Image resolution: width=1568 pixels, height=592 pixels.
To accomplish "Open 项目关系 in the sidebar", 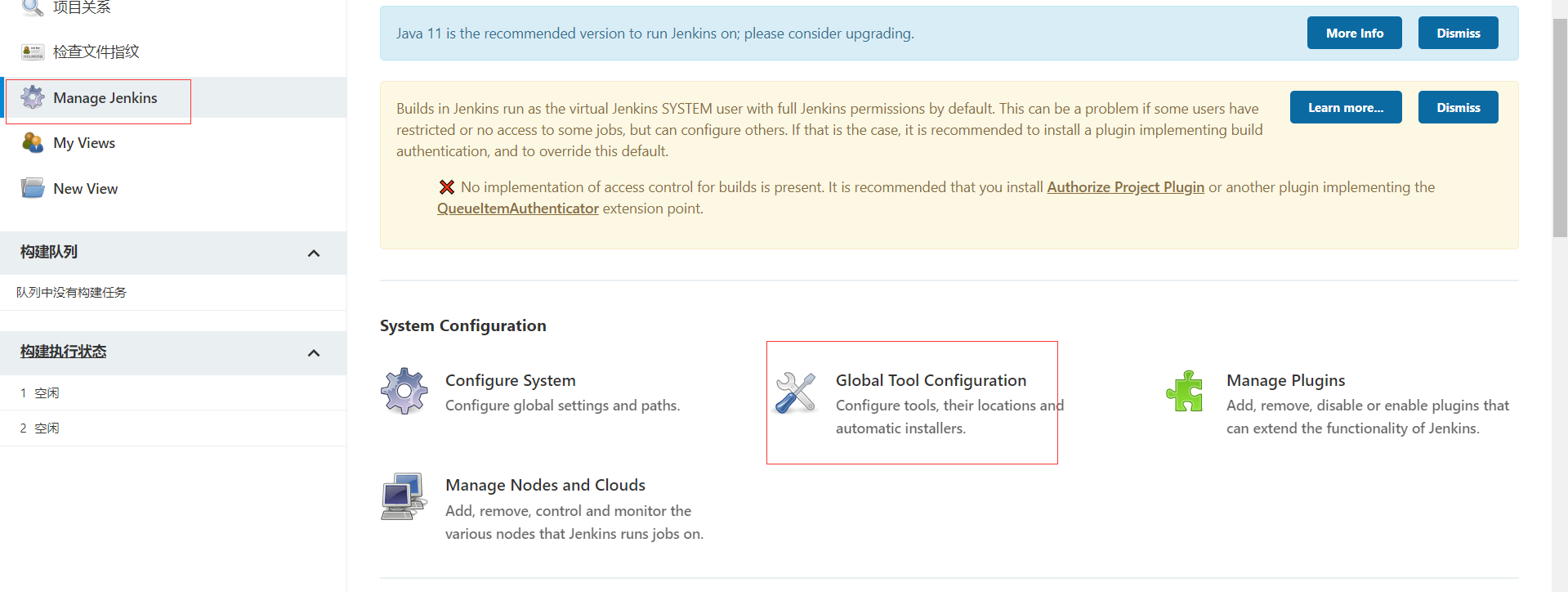I will (x=82, y=7).
